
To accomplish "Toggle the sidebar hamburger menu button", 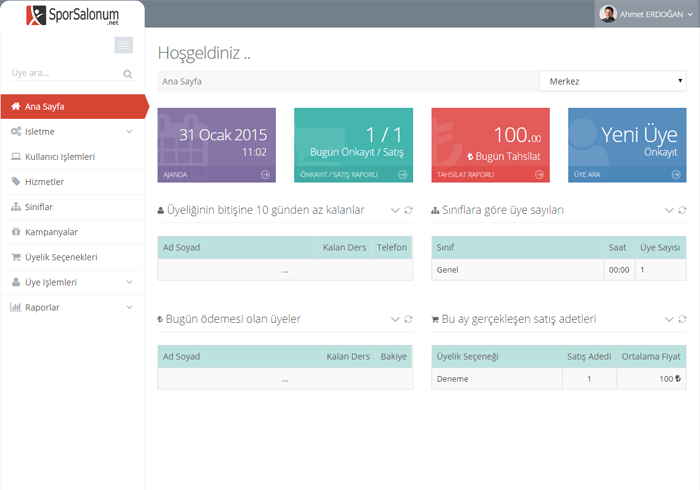I will pyautogui.click(x=124, y=45).
